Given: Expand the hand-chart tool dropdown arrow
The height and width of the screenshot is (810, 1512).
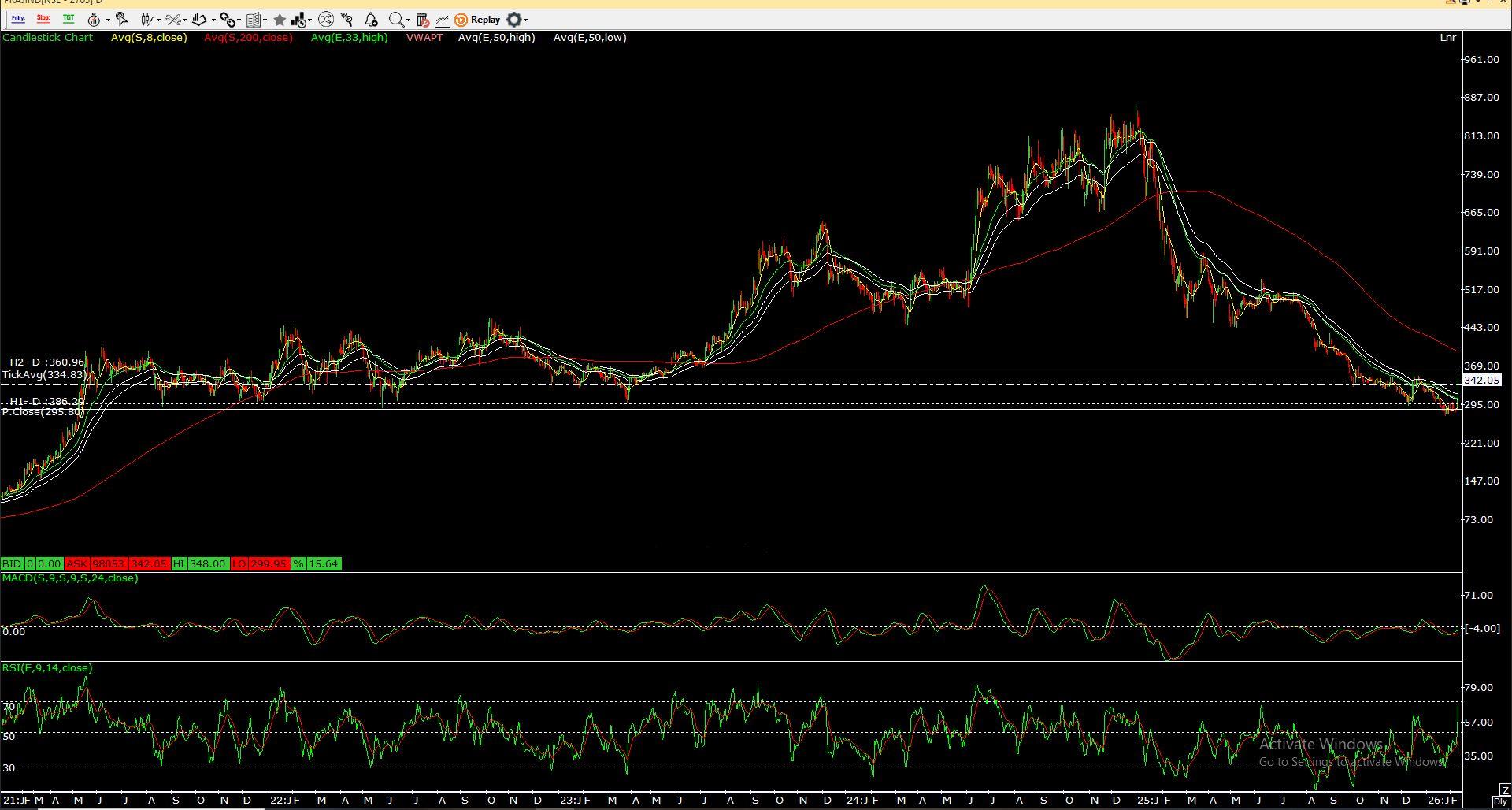Looking at the screenshot, I should [x=213, y=20].
